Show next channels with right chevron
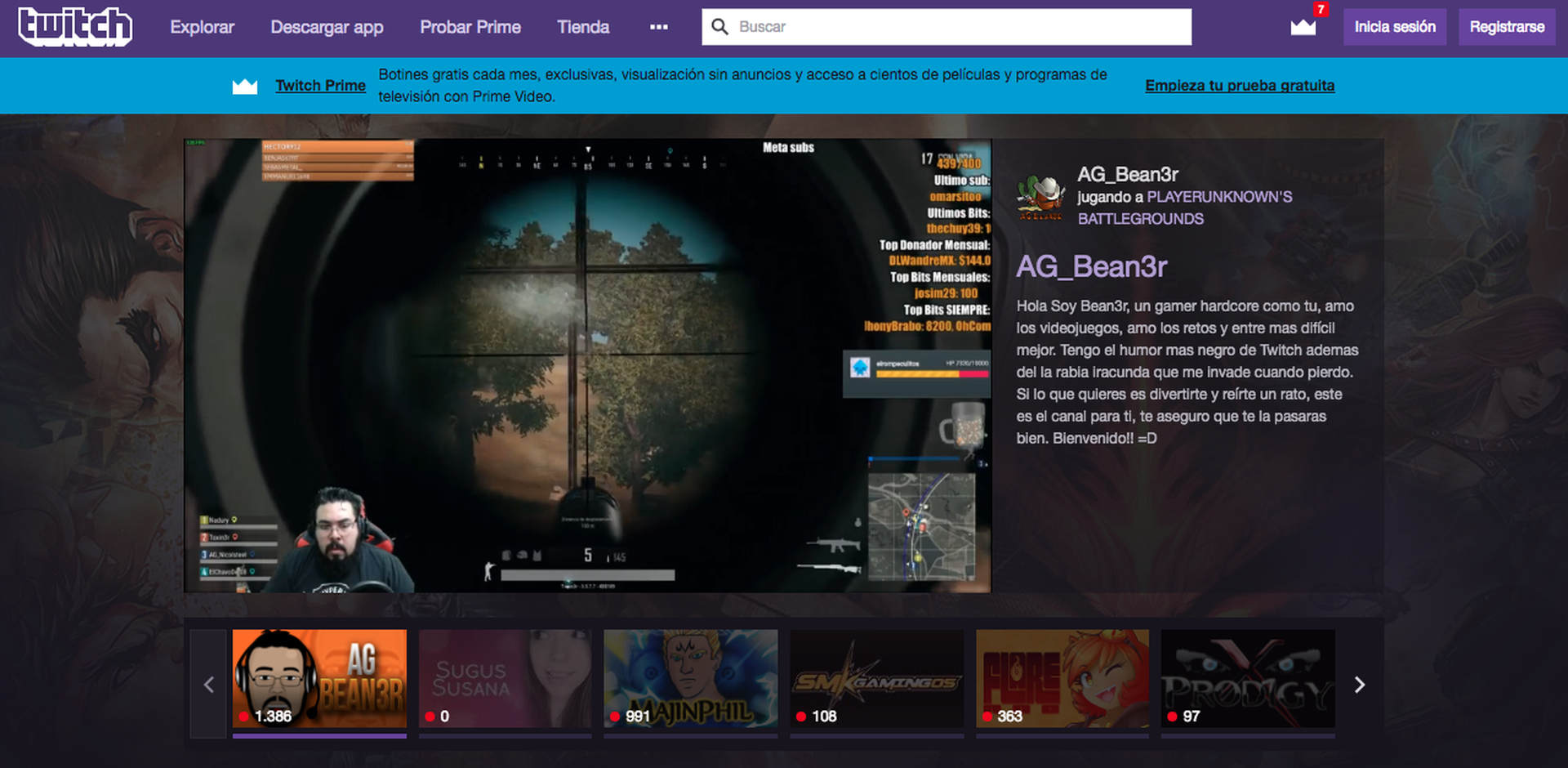 (x=1359, y=685)
